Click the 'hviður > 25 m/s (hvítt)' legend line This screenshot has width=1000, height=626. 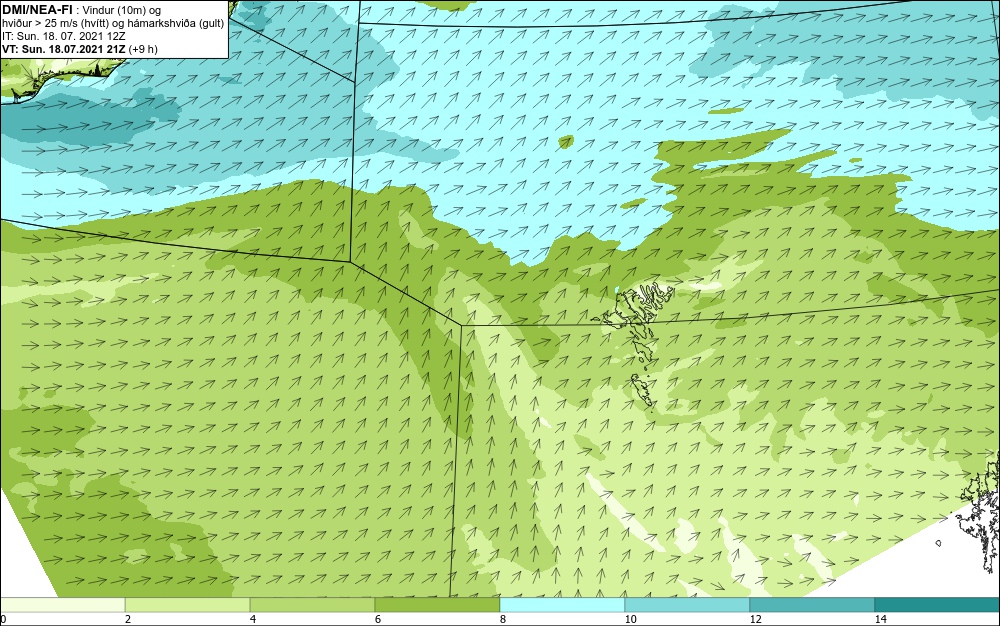pos(59,23)
